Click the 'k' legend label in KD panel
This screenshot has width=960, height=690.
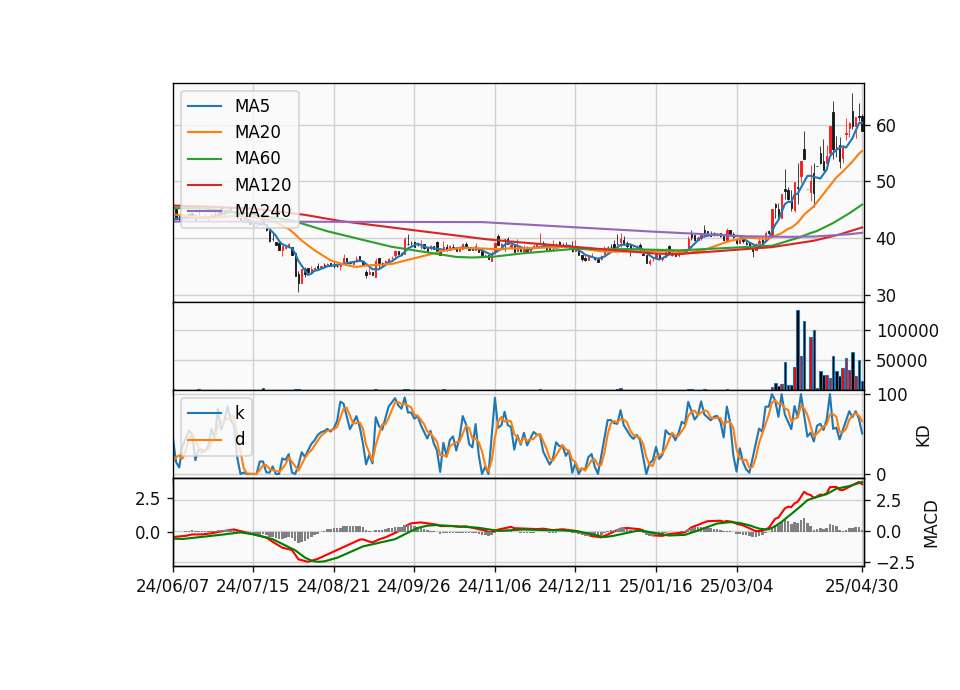click(239, 413)
